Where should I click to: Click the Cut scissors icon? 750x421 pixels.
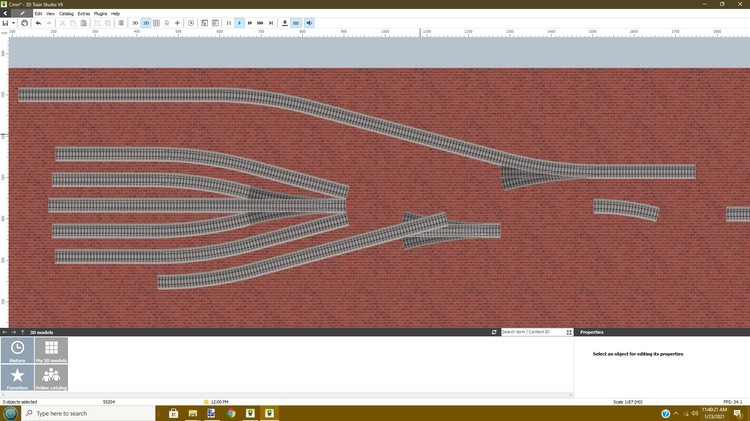tap(62, 23)
